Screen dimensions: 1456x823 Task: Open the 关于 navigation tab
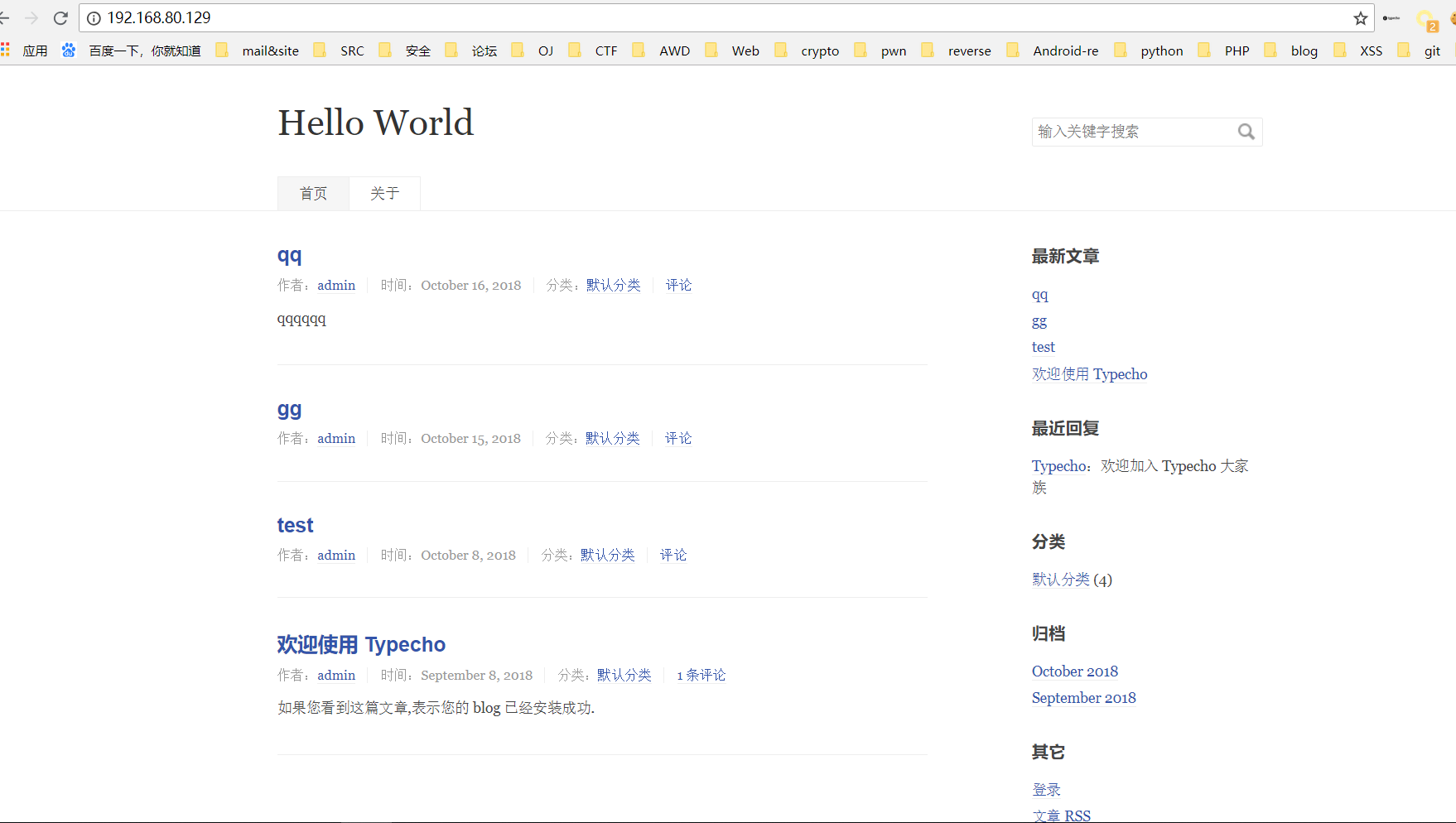coord(384,194)
